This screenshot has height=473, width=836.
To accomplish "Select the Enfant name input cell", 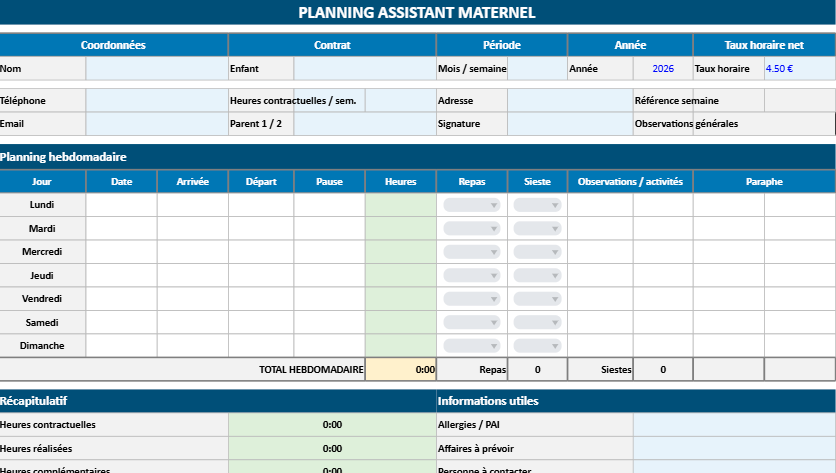I will tap(364, 69).
